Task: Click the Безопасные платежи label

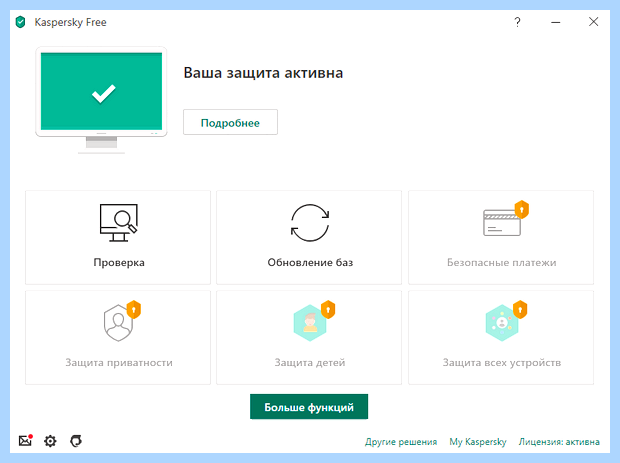Action: (x=501, y=263)
